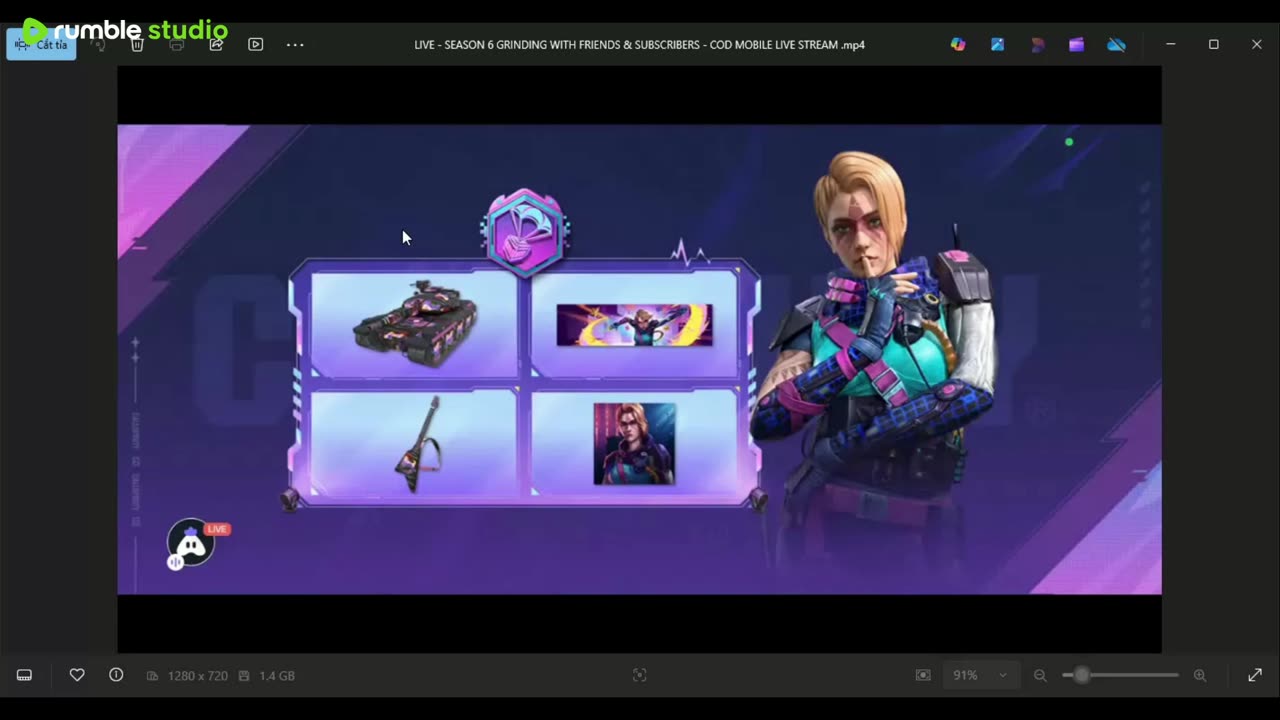1280x720 pixels.
Task: Minimize the Photos window
Action: pyautogui.click(x=1170, y=45)
